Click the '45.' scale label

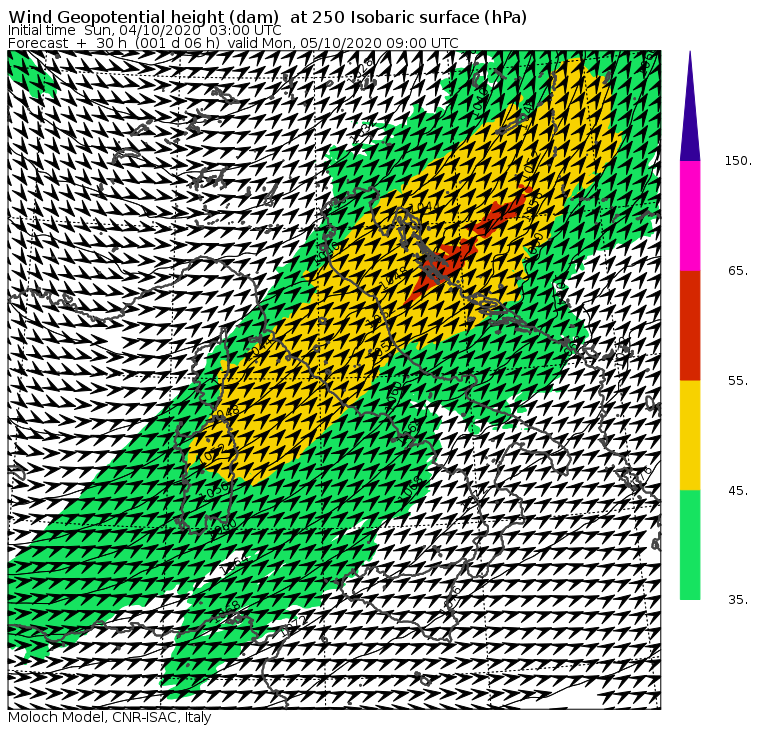(738, 491)
